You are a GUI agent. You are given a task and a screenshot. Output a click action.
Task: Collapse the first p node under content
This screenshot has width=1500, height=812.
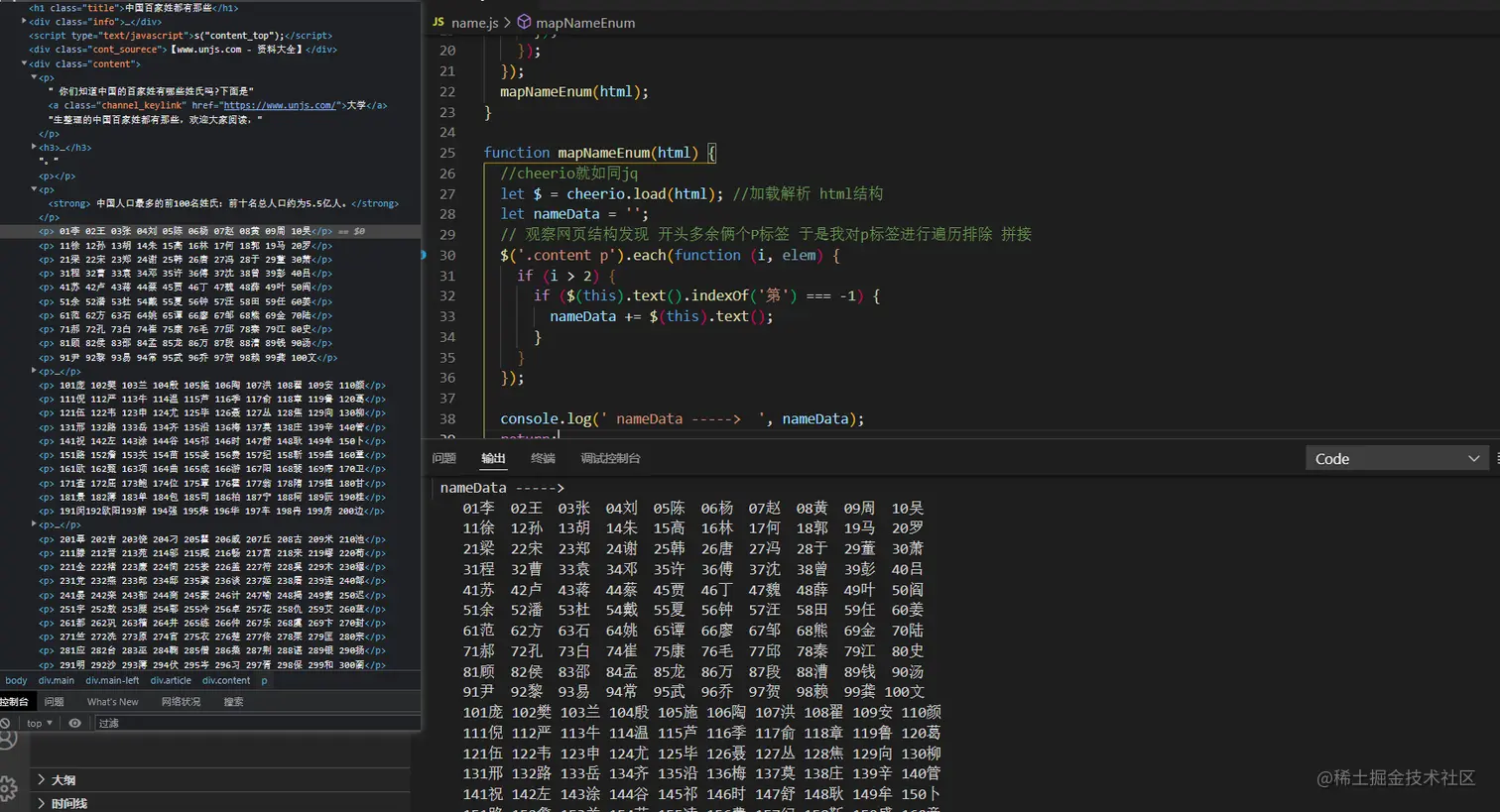[x=34, y=77]
